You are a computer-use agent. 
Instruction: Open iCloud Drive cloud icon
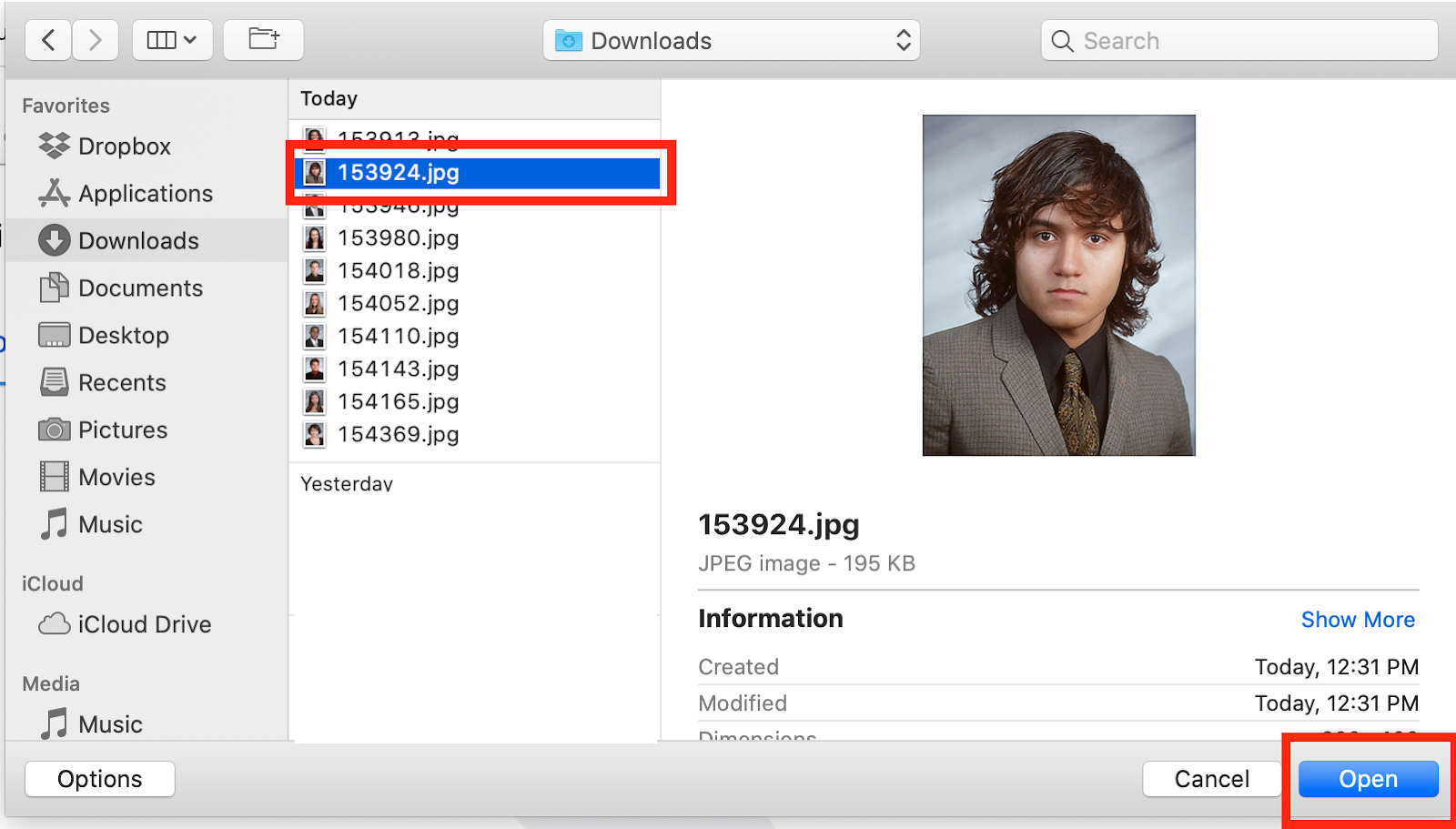tap(55, 624)
